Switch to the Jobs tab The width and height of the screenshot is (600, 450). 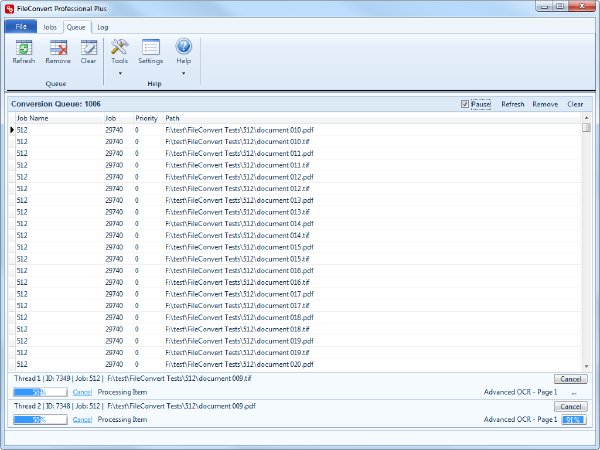50,27
